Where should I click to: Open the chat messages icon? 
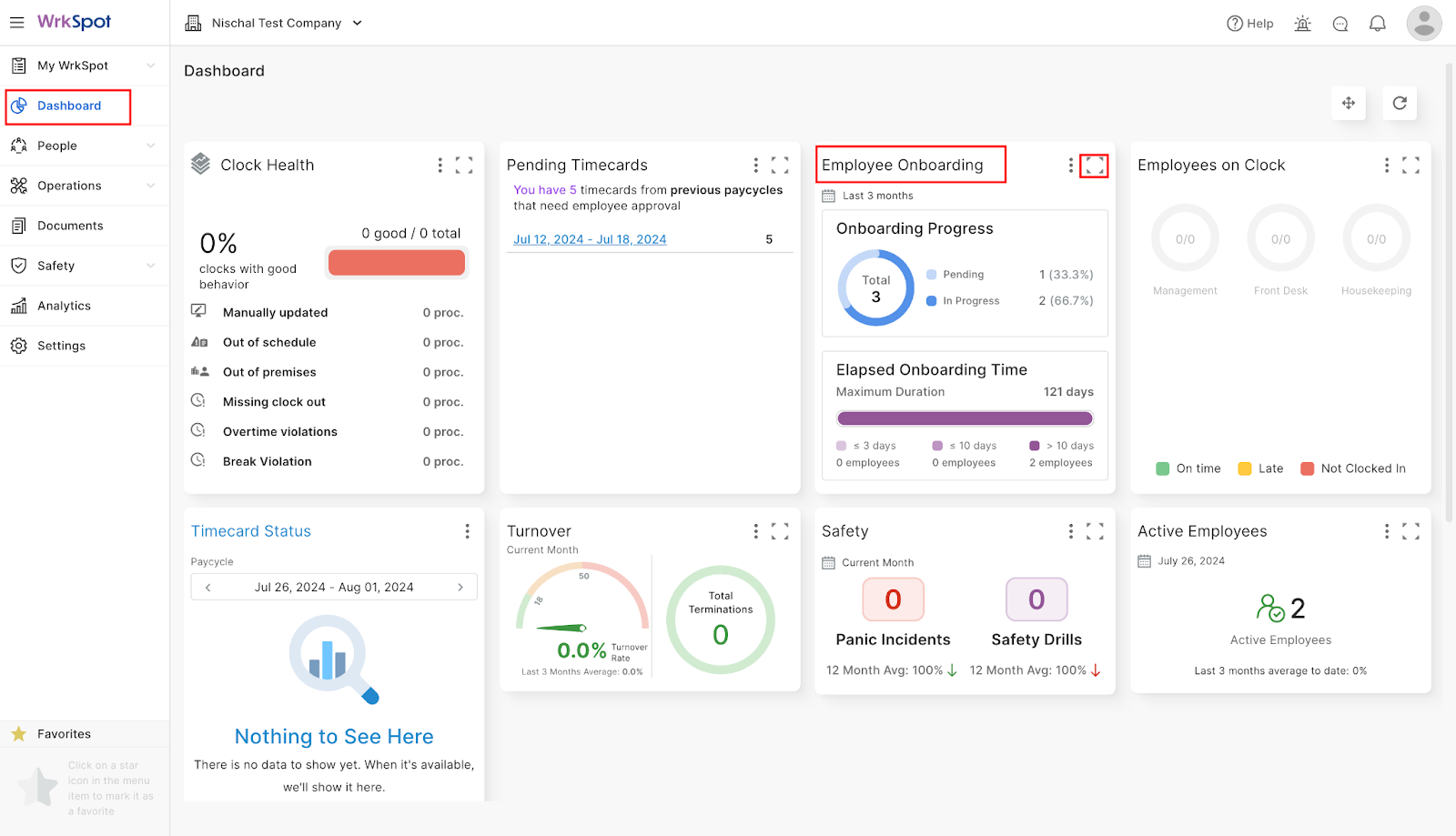pos(1340,24)
